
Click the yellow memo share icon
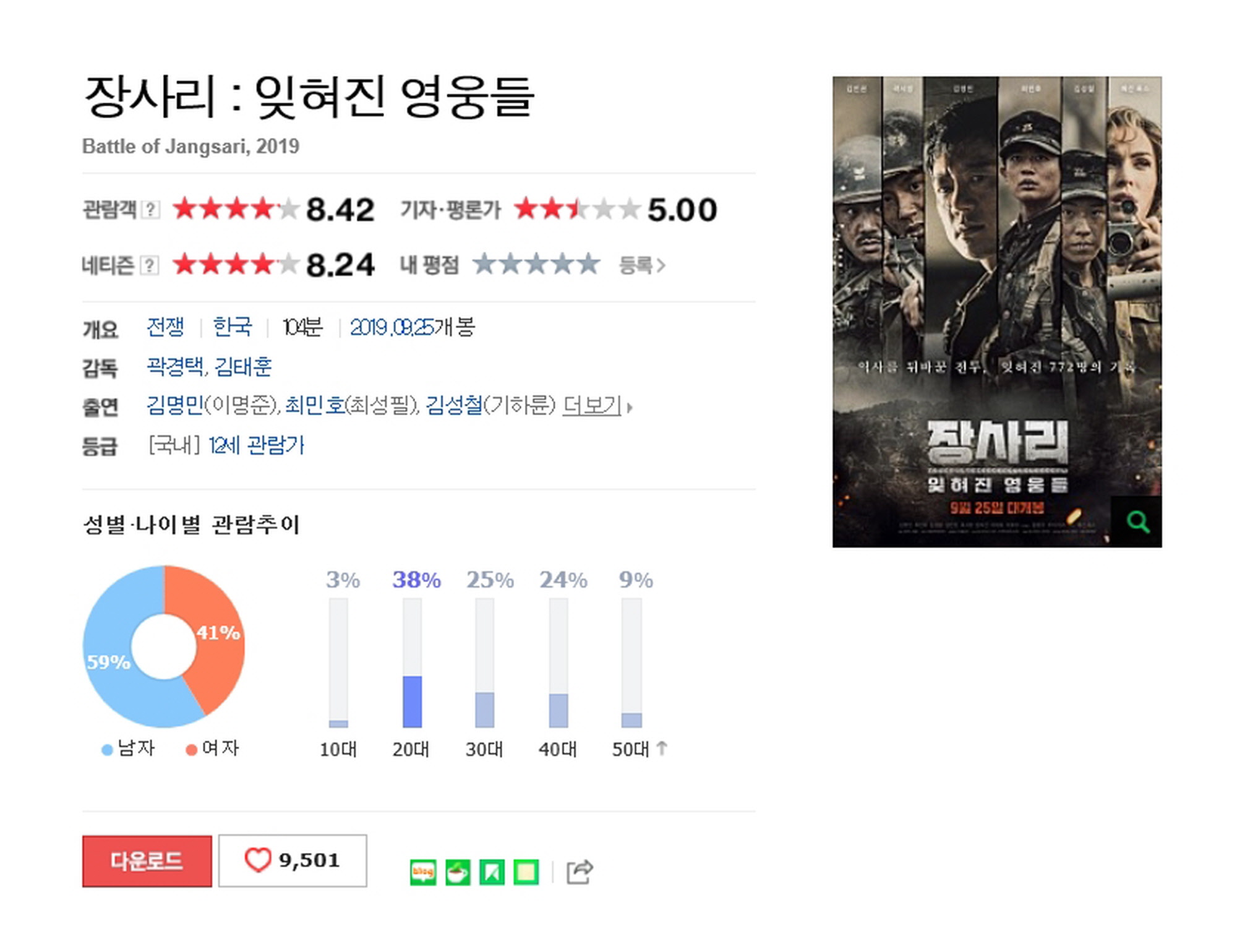click(526, 872)
